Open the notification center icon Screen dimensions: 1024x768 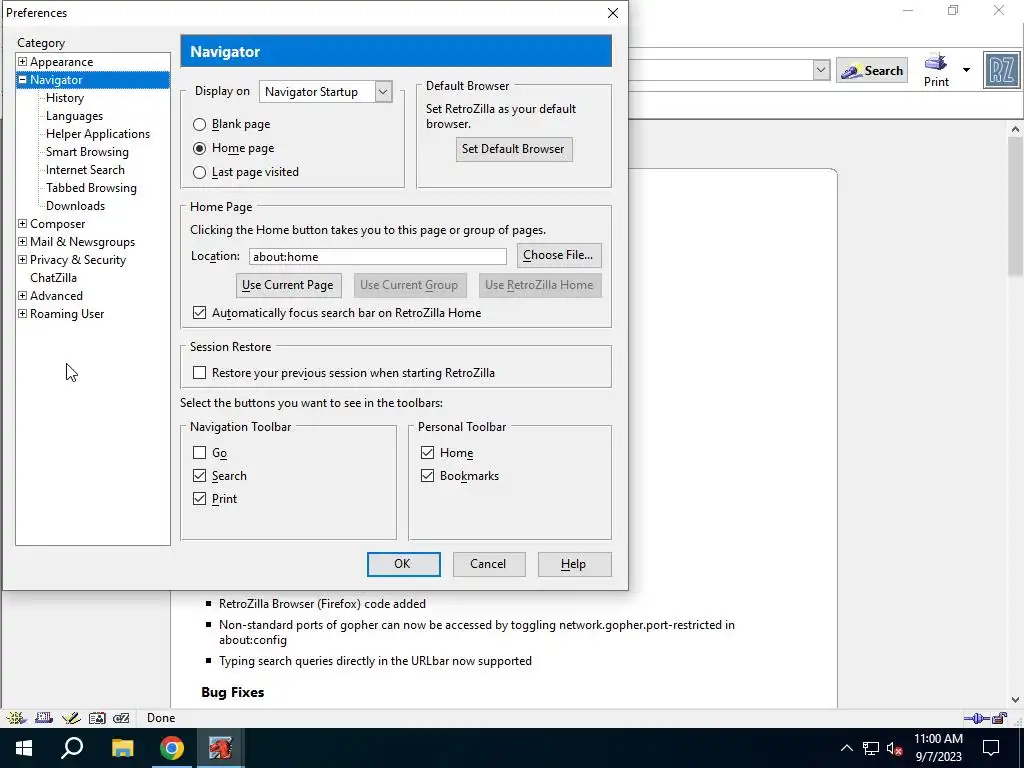click(x=991, y=748)
